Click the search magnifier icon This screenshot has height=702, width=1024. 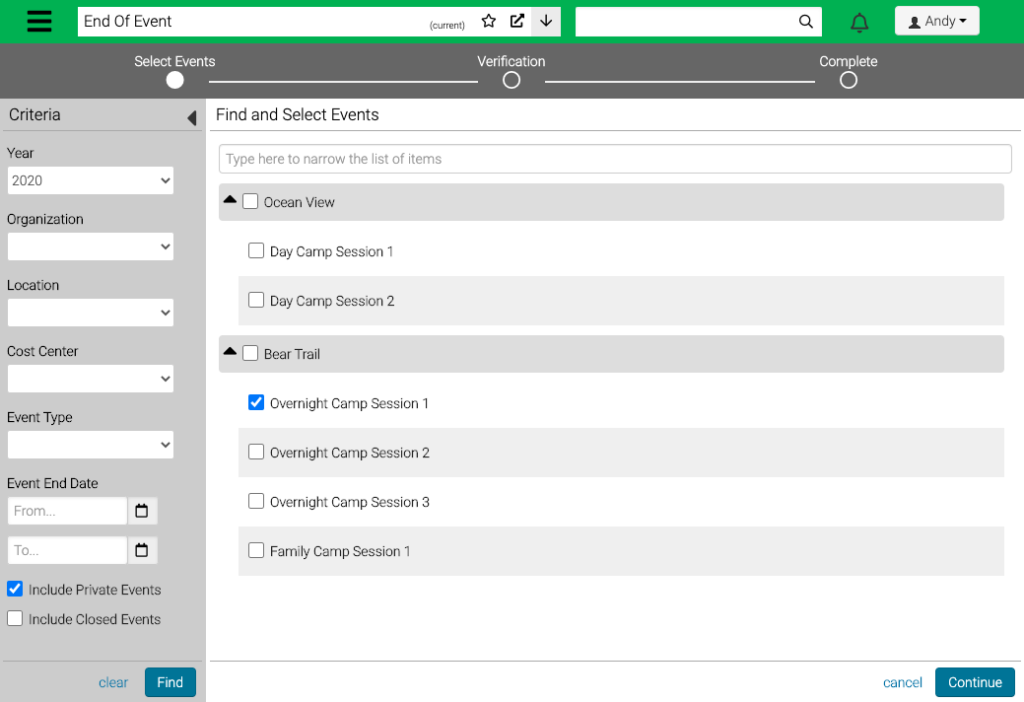pos(805,21)
